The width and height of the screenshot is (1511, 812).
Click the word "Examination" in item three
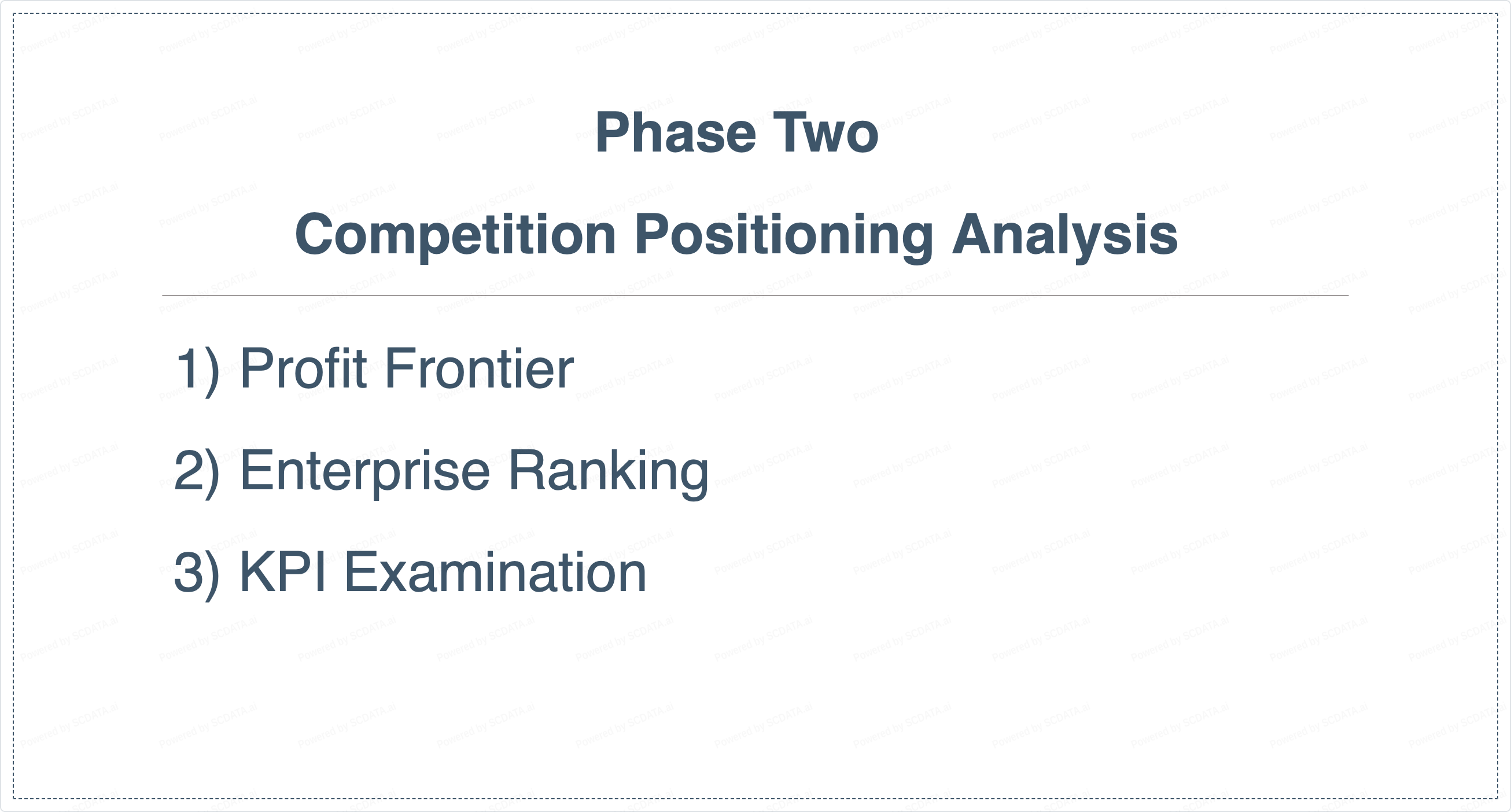(x=495, y=573)
